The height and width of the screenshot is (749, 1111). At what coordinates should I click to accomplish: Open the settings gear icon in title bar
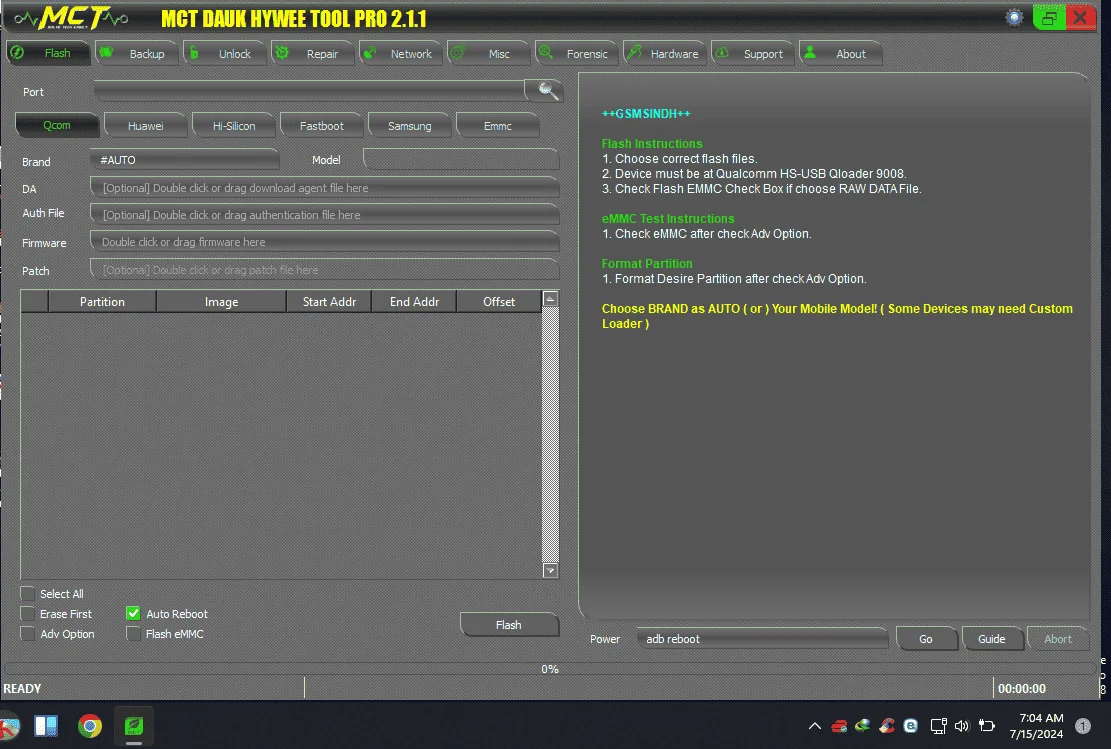[x=1015, y=17]
